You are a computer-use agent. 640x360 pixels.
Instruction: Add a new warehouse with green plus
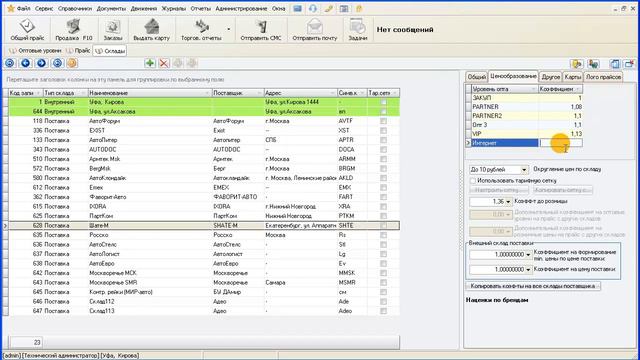pyautogui.click(x=150, y=63)
